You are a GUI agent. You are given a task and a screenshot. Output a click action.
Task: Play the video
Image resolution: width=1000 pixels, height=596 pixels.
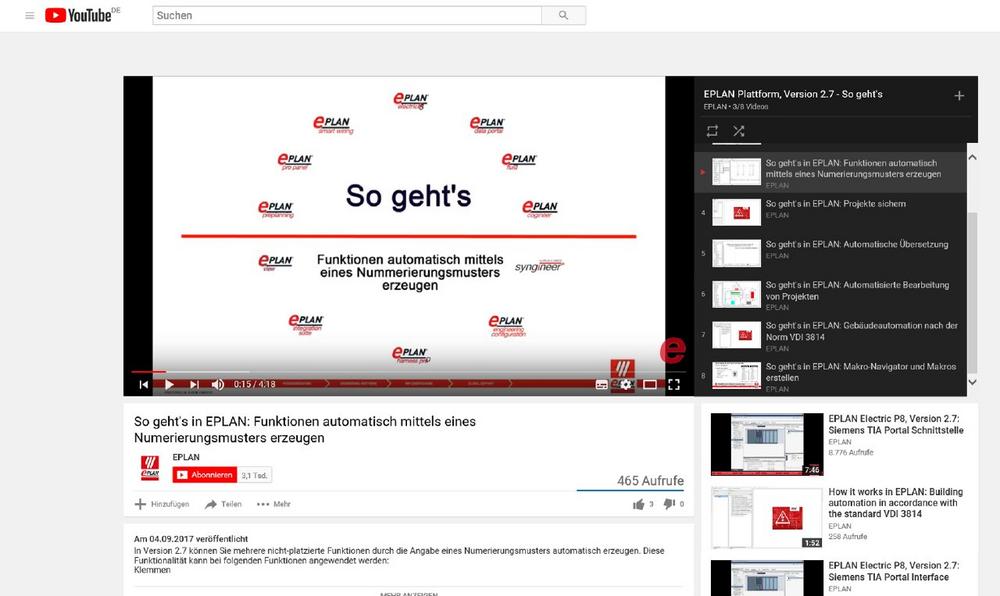169,384
